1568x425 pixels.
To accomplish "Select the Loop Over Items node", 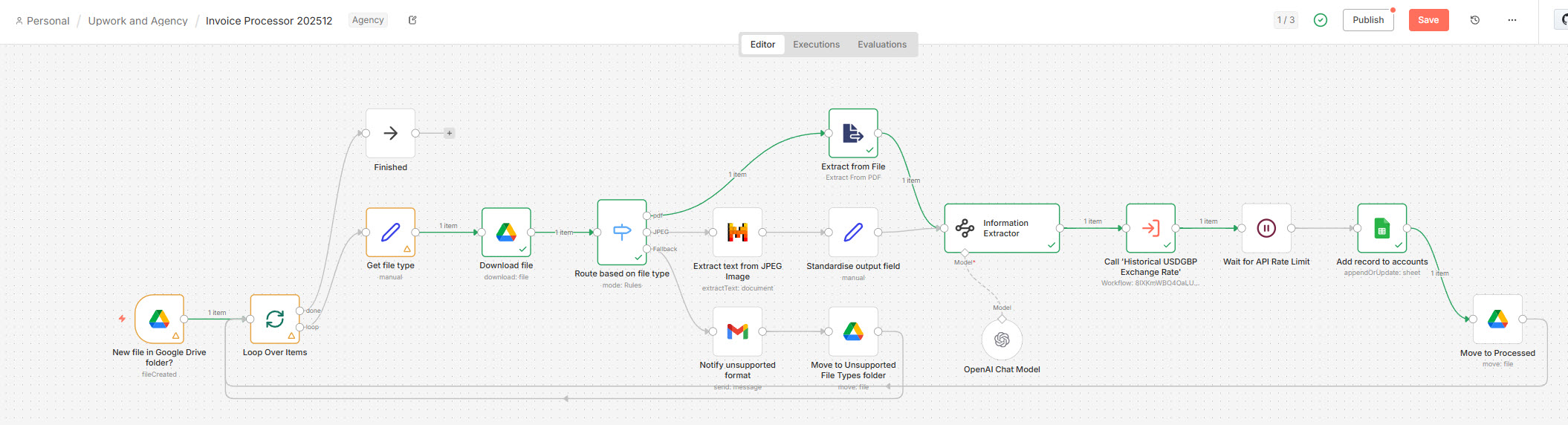I will tap(275, 319).
